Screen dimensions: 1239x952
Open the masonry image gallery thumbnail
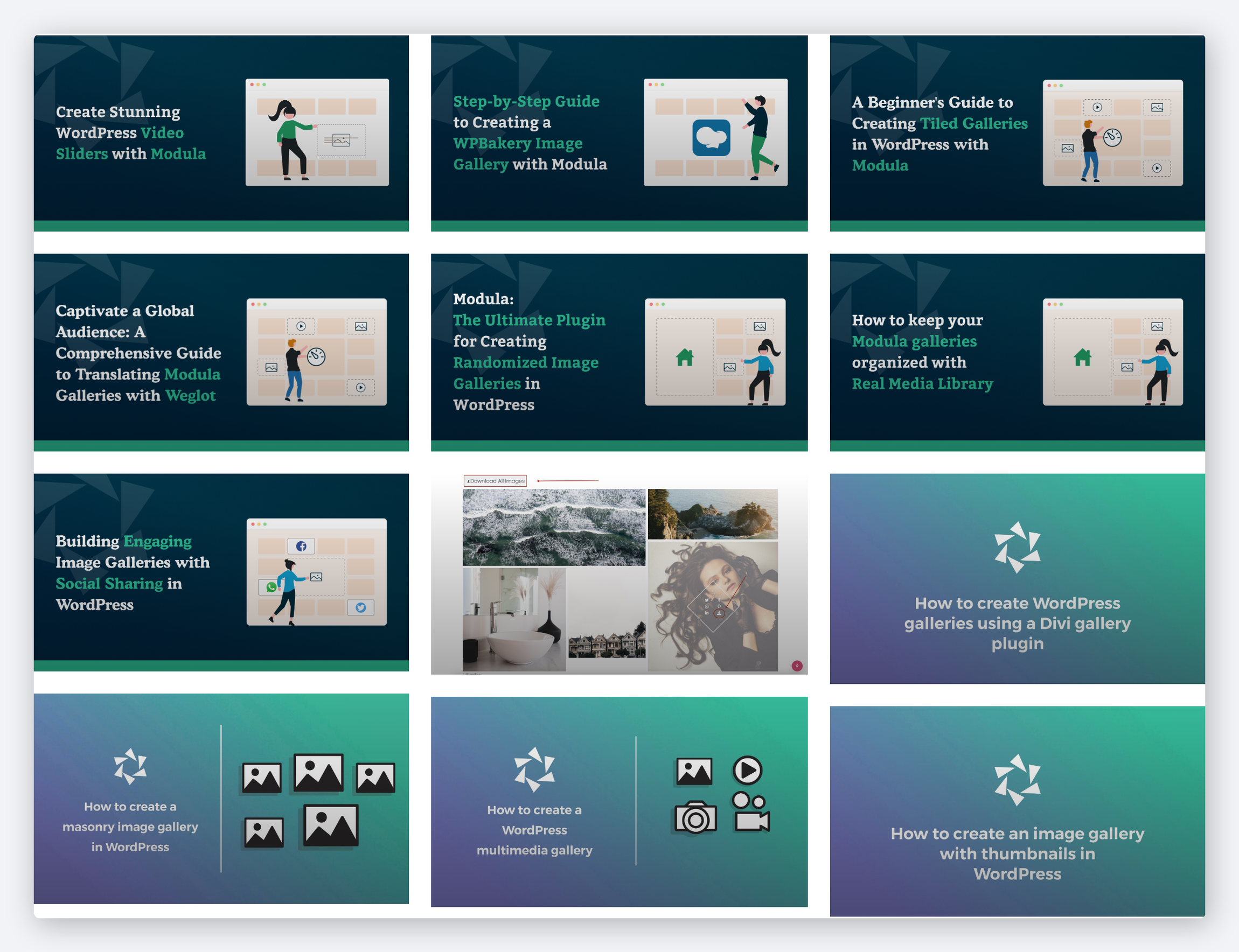click(221, 799)
